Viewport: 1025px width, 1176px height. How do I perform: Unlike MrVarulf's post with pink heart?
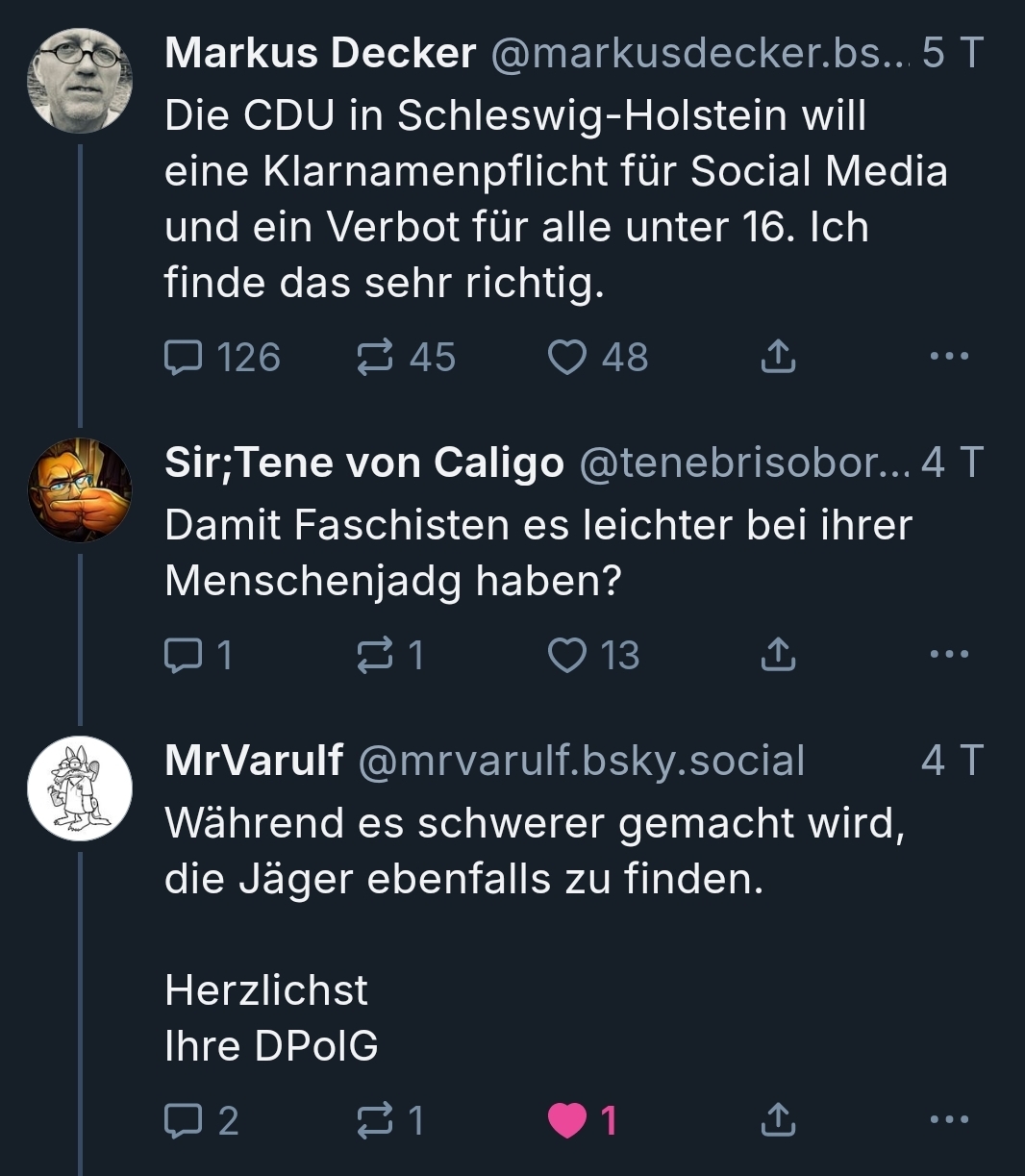[567, 1120]
